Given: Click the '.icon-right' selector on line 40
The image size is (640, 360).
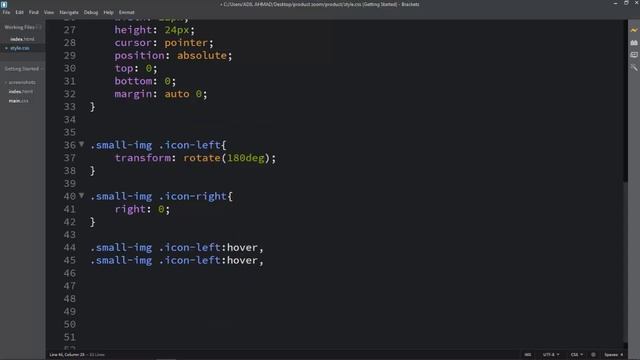Looking at the screenshot, I should pyautogui.click(x=193, y=196).
